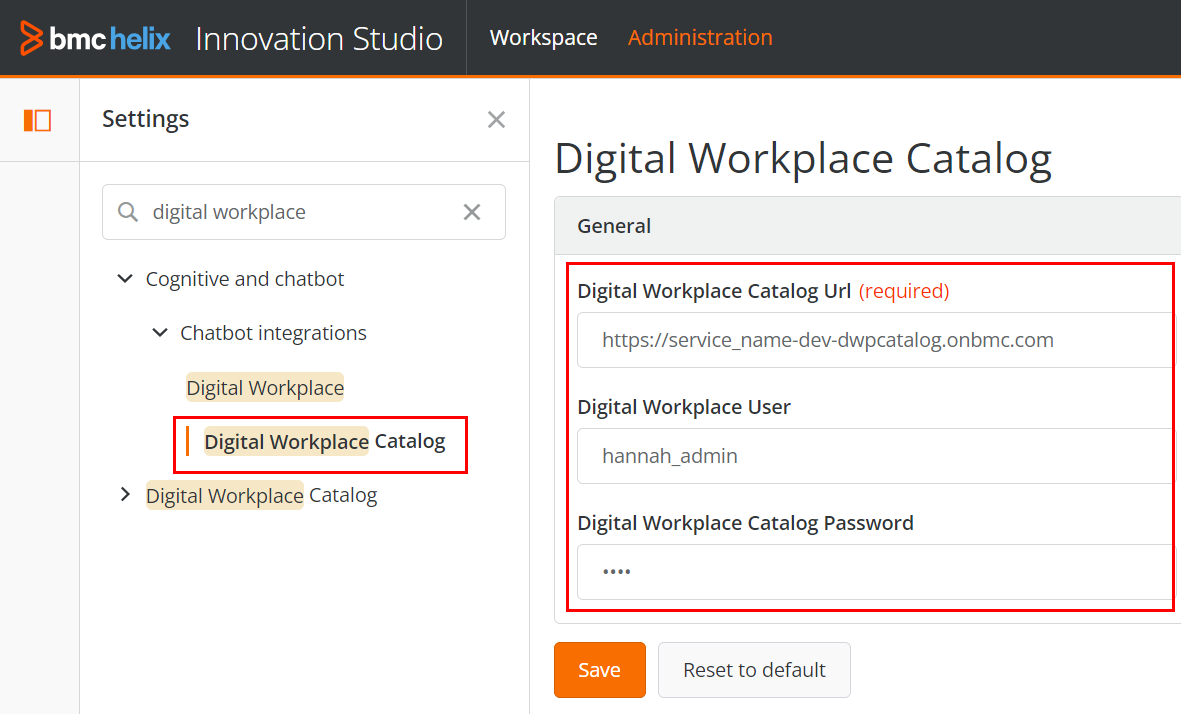Image resolution: width=1181 pixels, height=714 pixels.
Task: Click the Save button
Action: pyautogui.click(x=600, y=670)
